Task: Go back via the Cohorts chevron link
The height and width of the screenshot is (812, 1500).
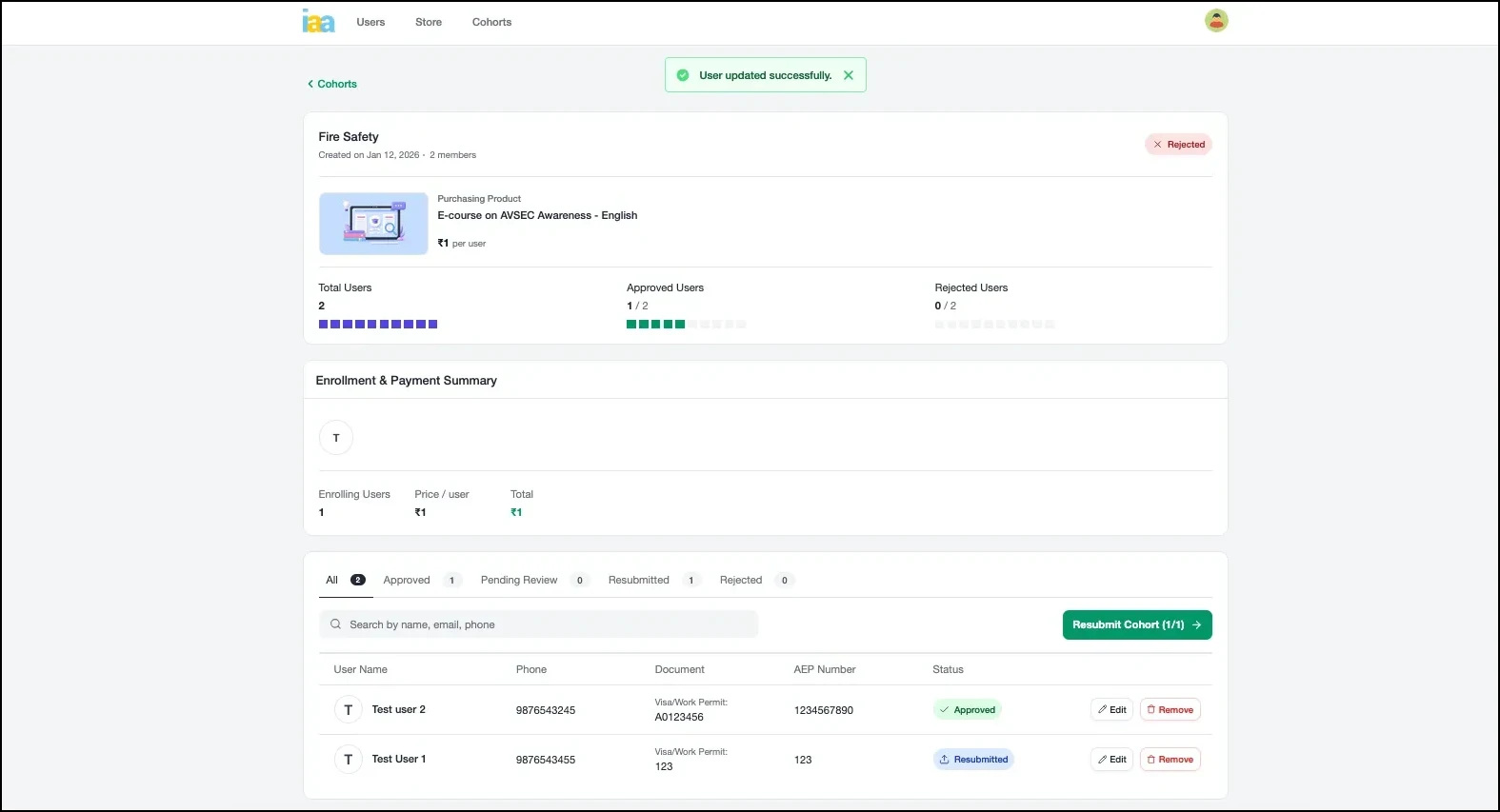Action: pyautogui.click(x=332, y=84)
